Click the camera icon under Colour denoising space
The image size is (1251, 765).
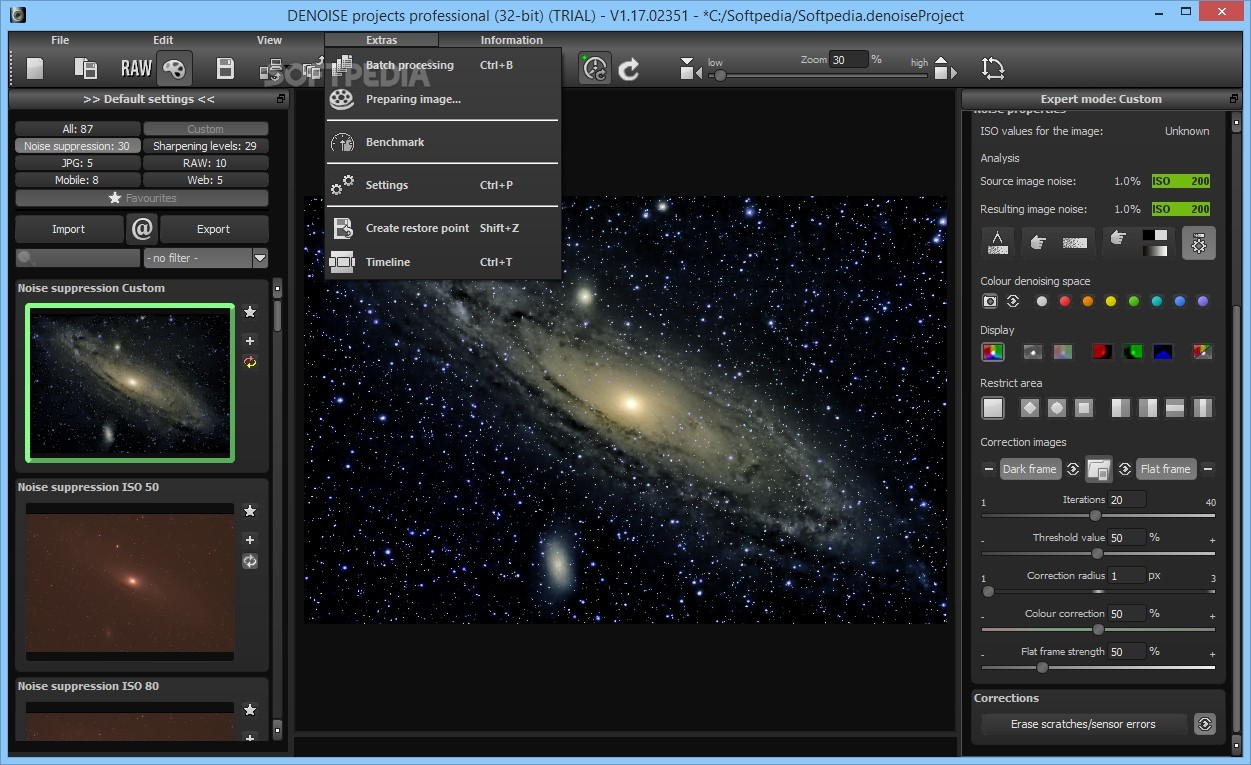coord(990,300)
